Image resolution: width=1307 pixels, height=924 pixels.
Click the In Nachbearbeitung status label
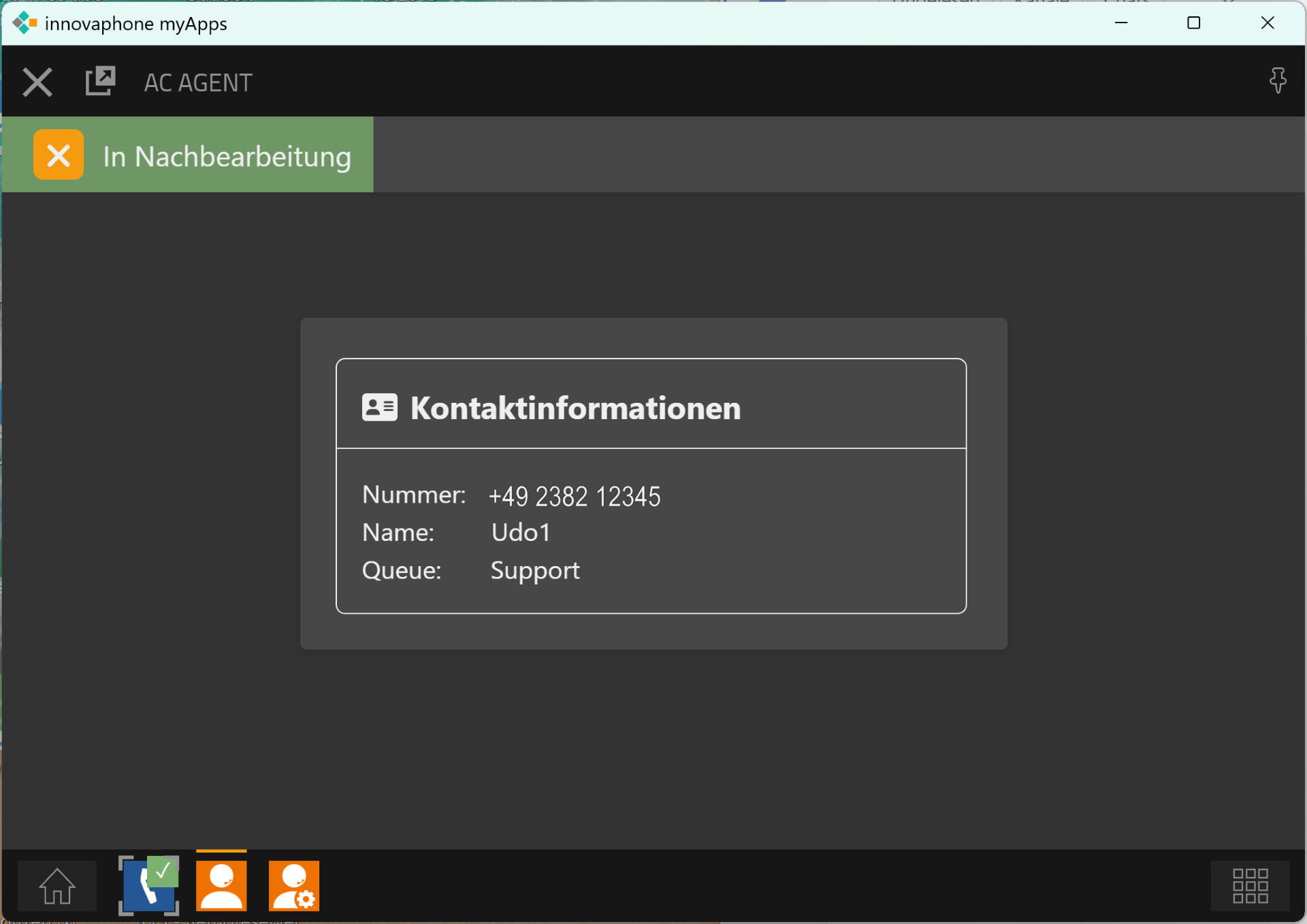pyautogui.click(x=227, y=156)
